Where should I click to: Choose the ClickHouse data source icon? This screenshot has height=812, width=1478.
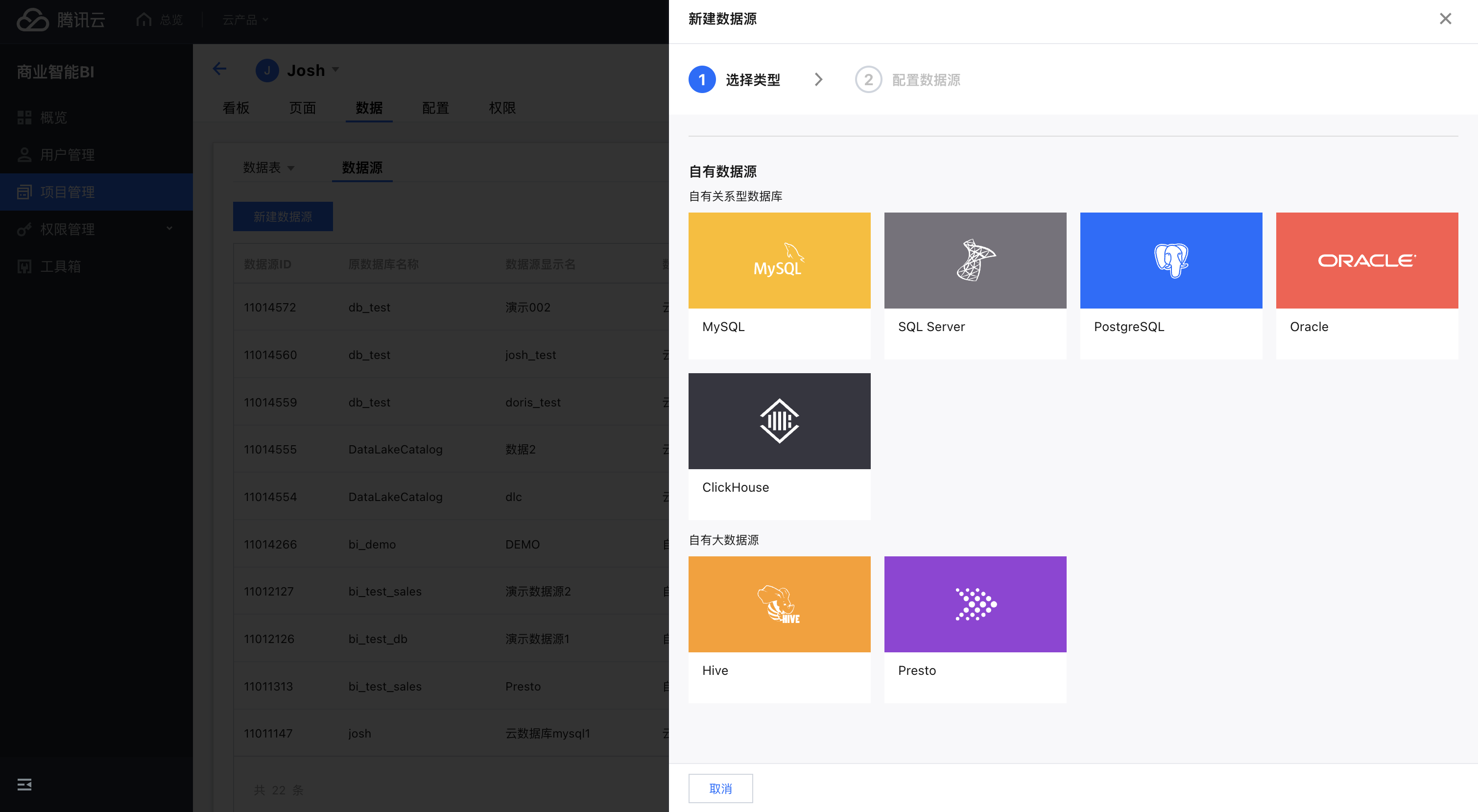point(779,421)
